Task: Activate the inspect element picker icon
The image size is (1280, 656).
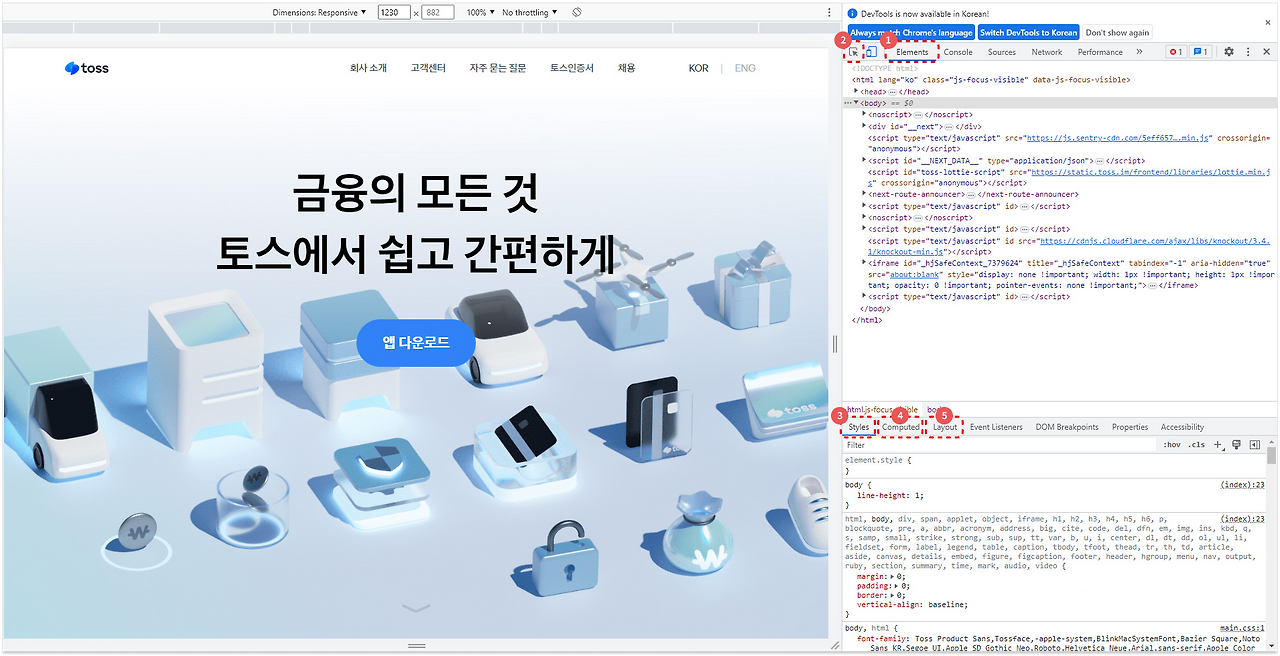Action: [x=855, y=52]
